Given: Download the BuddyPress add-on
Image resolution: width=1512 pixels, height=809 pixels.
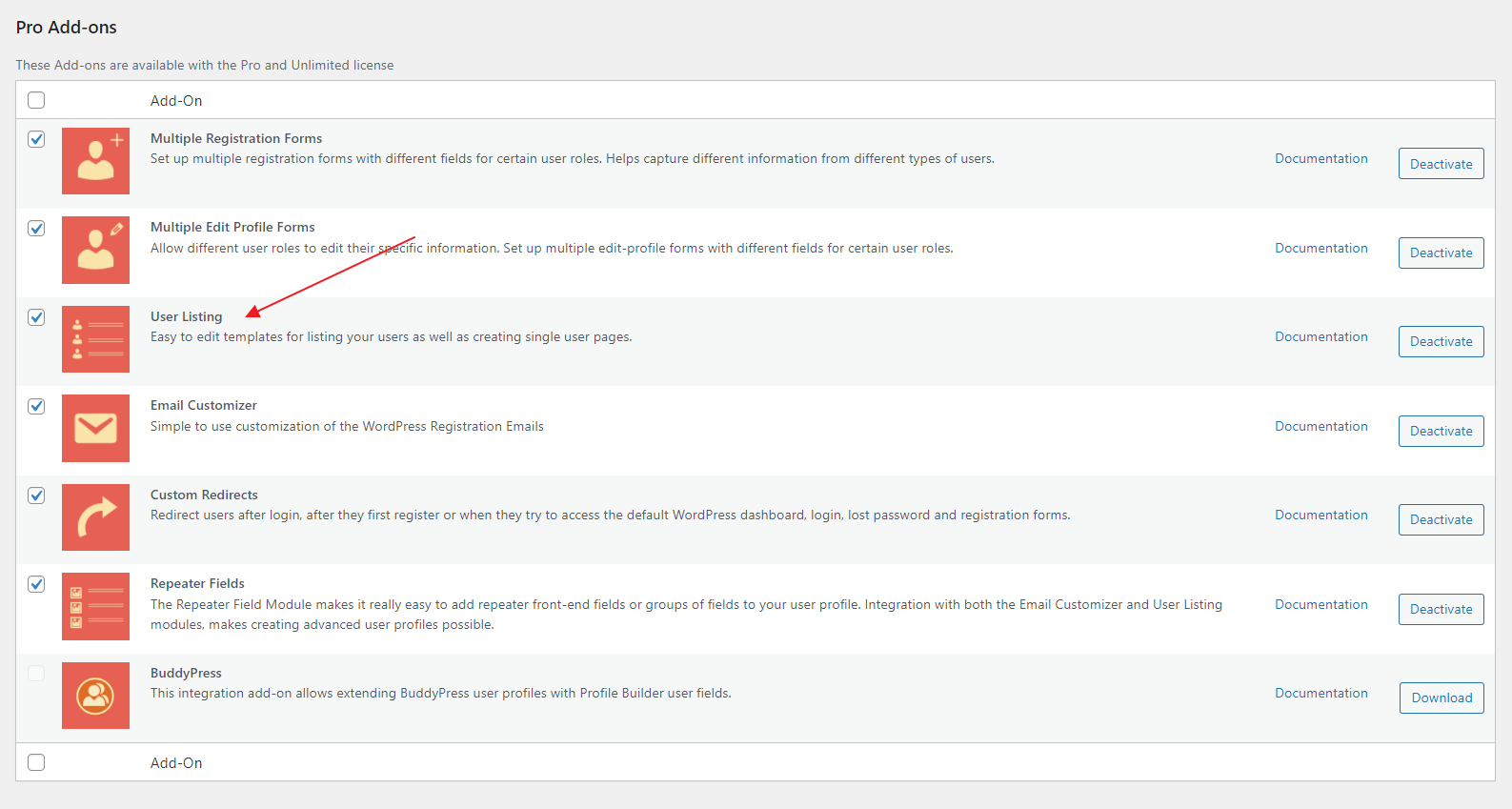Looking at the screenshot, I should 1441,698.
